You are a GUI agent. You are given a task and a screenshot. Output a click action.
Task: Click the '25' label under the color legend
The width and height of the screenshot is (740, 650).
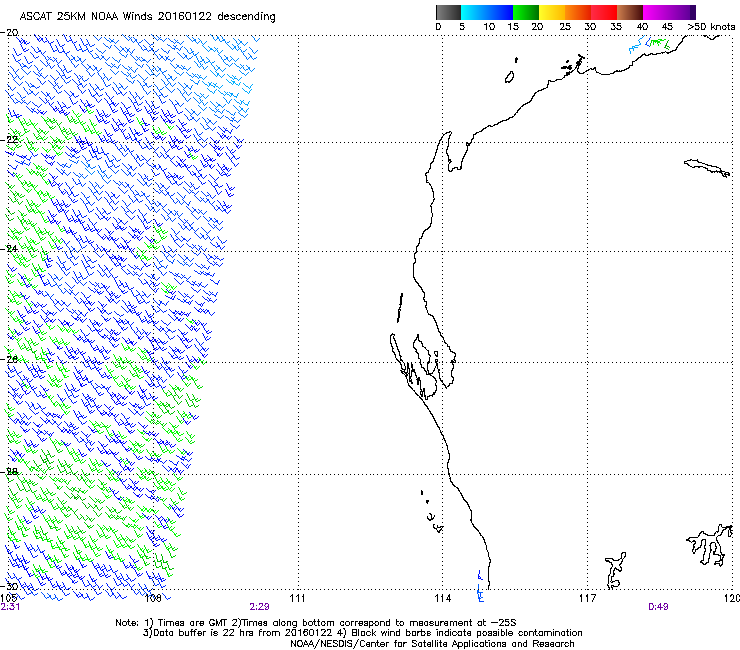[x=565, y=27]
